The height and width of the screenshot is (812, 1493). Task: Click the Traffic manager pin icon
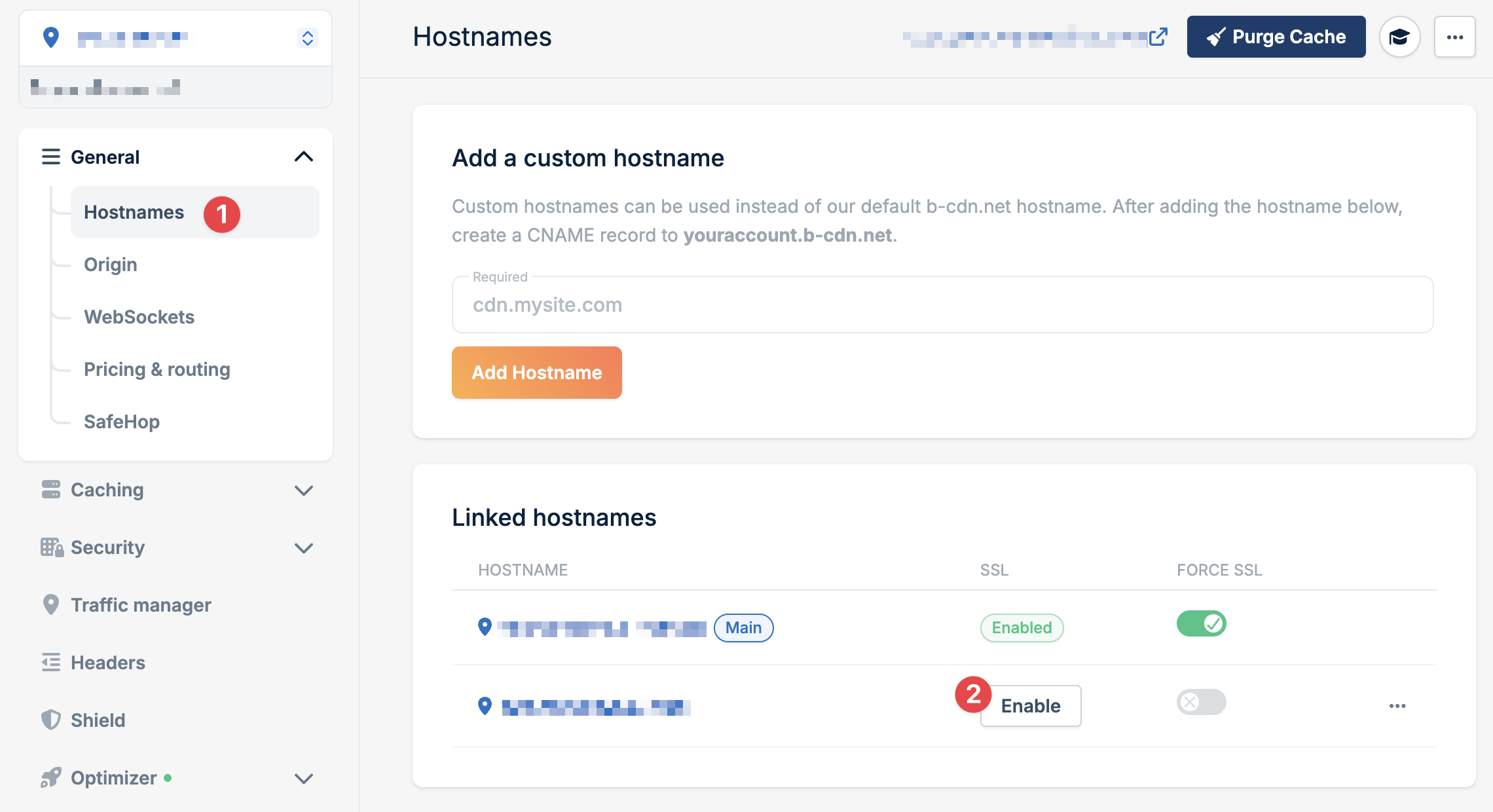pos(51,604)
